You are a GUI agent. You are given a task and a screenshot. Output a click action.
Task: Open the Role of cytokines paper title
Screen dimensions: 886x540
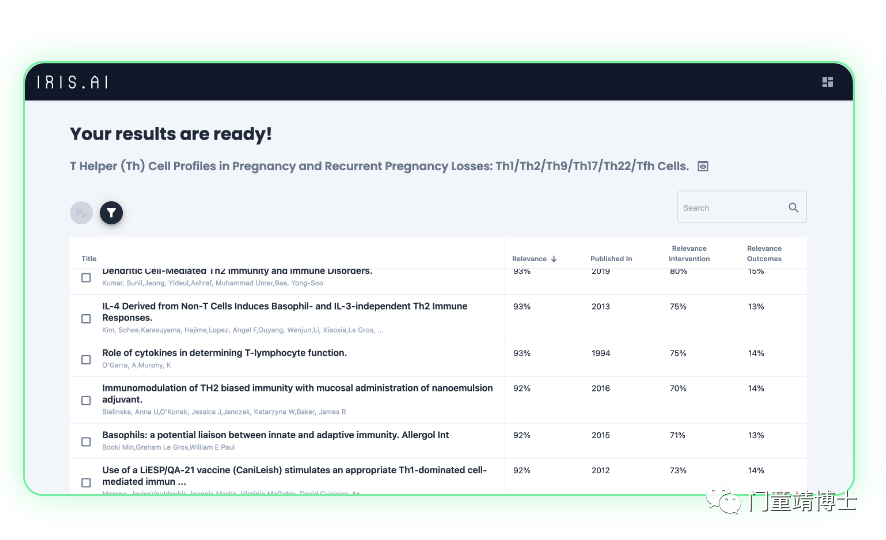pyautogui.click(x=224, y=353)
